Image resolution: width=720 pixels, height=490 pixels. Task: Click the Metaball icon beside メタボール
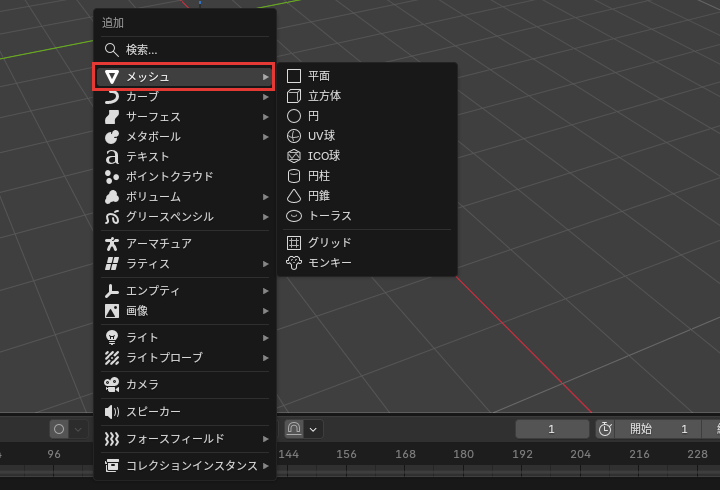[112, 137]
